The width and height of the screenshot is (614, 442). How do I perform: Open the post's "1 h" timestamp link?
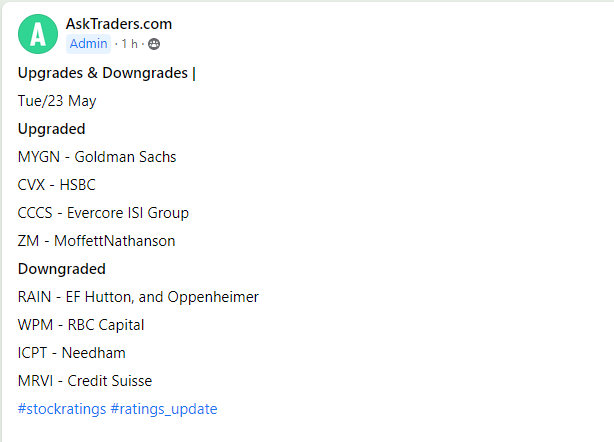pyautogui.click(x=130, y=44)
